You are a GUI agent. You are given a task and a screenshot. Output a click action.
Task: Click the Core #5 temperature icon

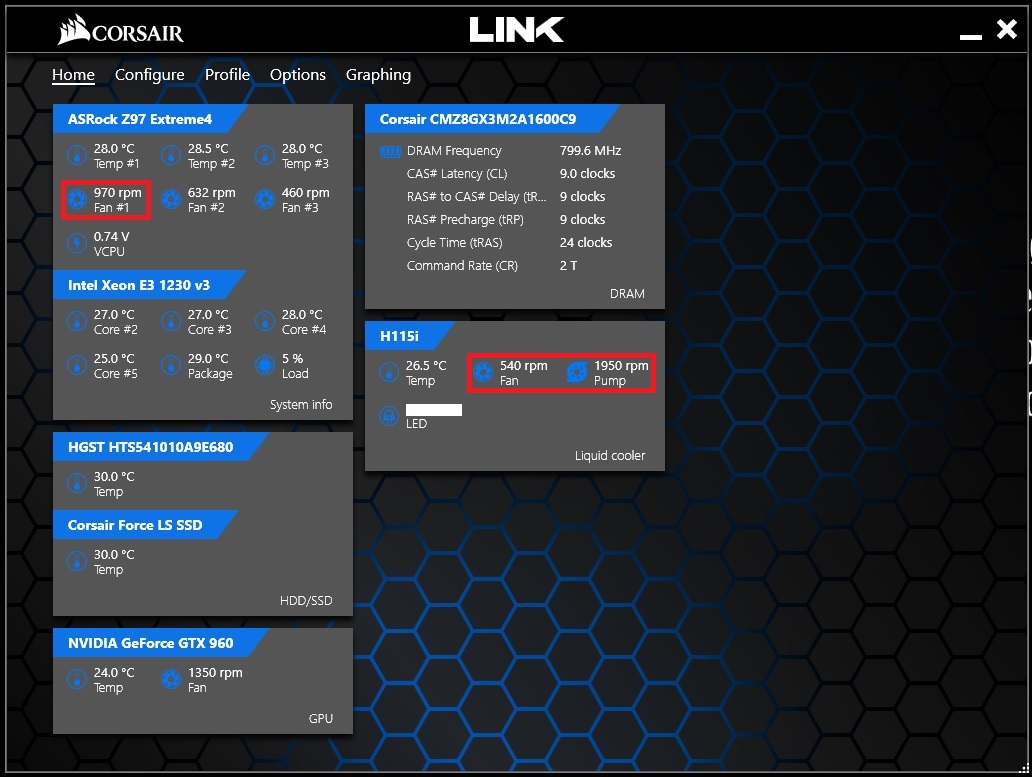[77, 365]
